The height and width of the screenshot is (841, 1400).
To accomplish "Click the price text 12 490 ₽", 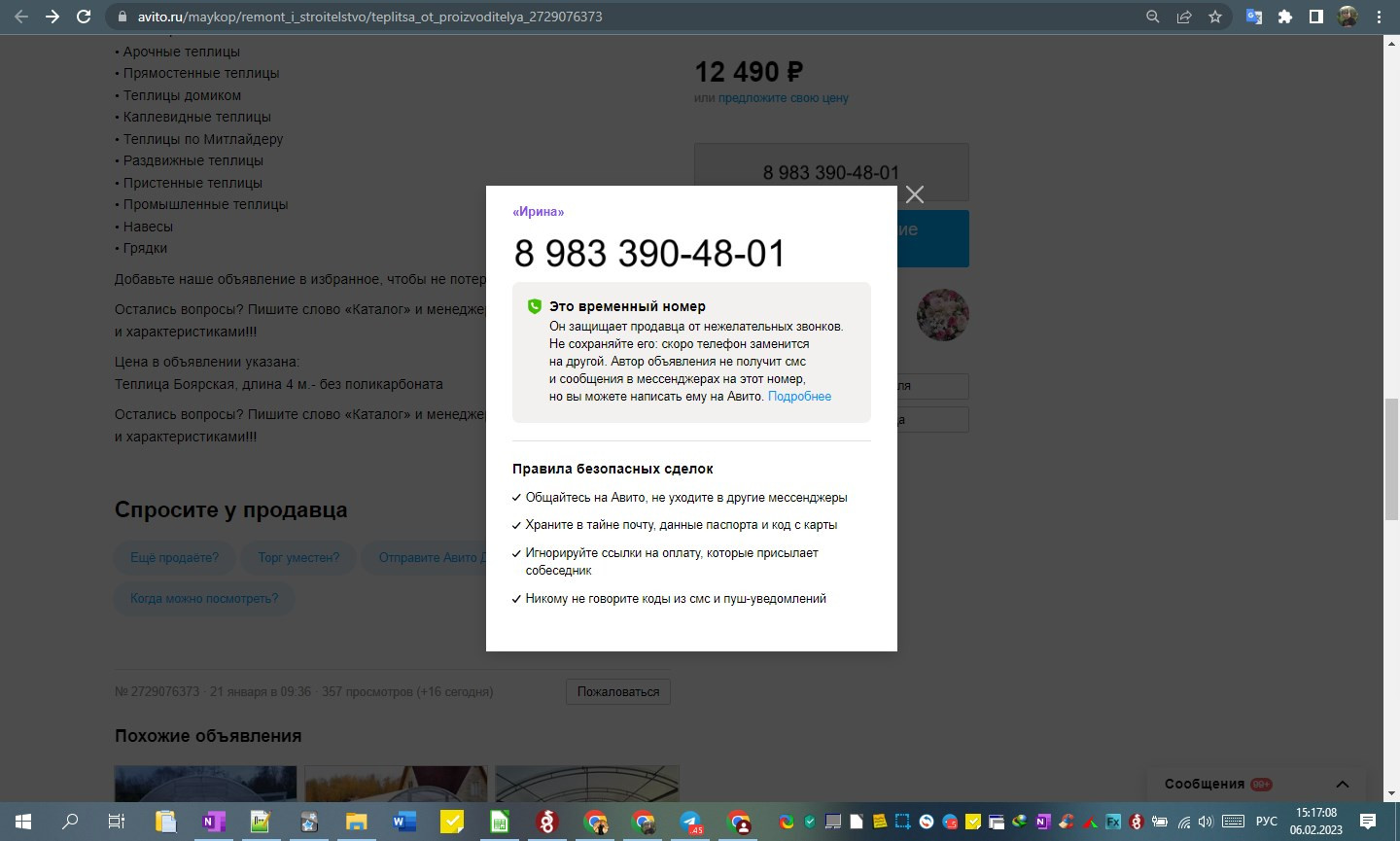I will [x=749, y=72].
